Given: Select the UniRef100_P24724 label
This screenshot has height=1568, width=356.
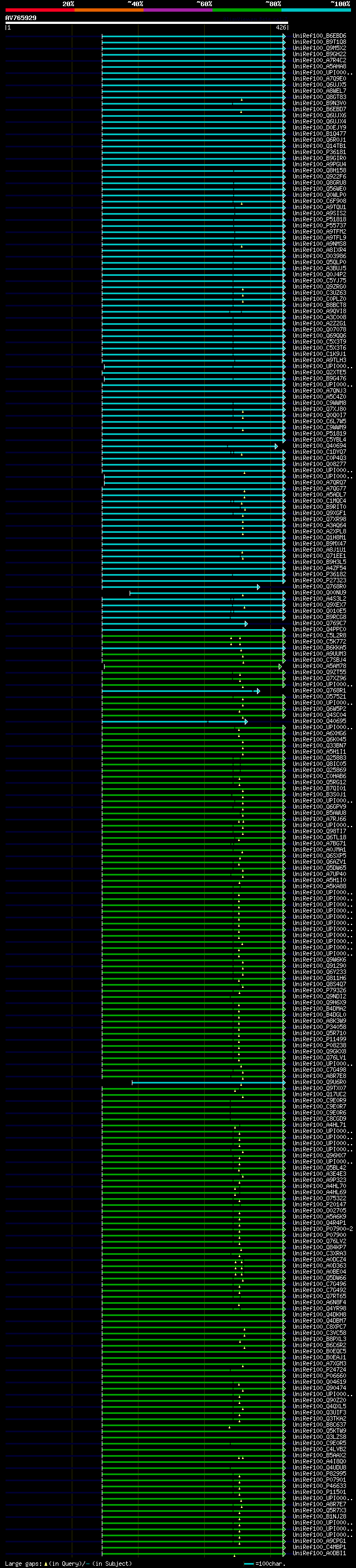Looking at the screenshot, I should (319, 1369).
